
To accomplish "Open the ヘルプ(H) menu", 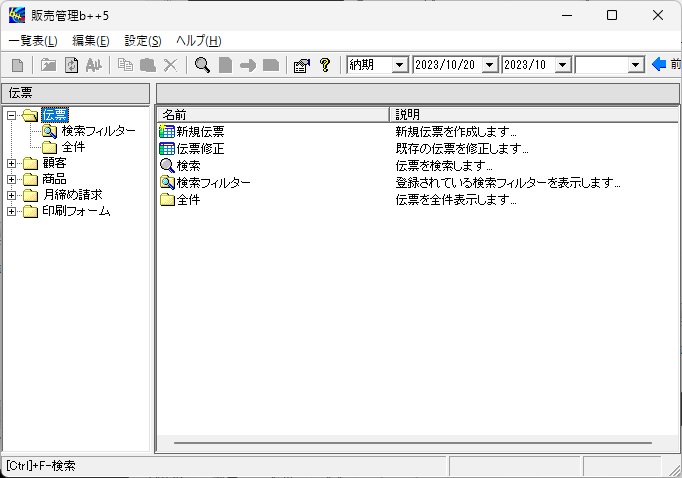I will coord(198,41).
